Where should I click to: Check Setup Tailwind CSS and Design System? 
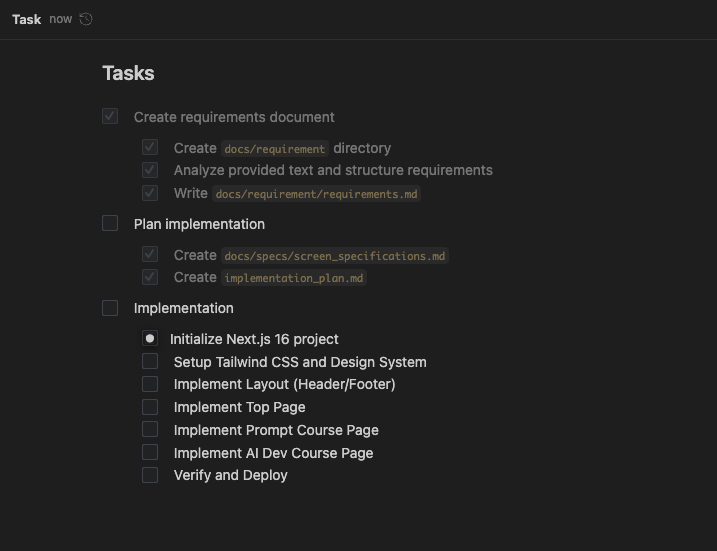point(150,361)
